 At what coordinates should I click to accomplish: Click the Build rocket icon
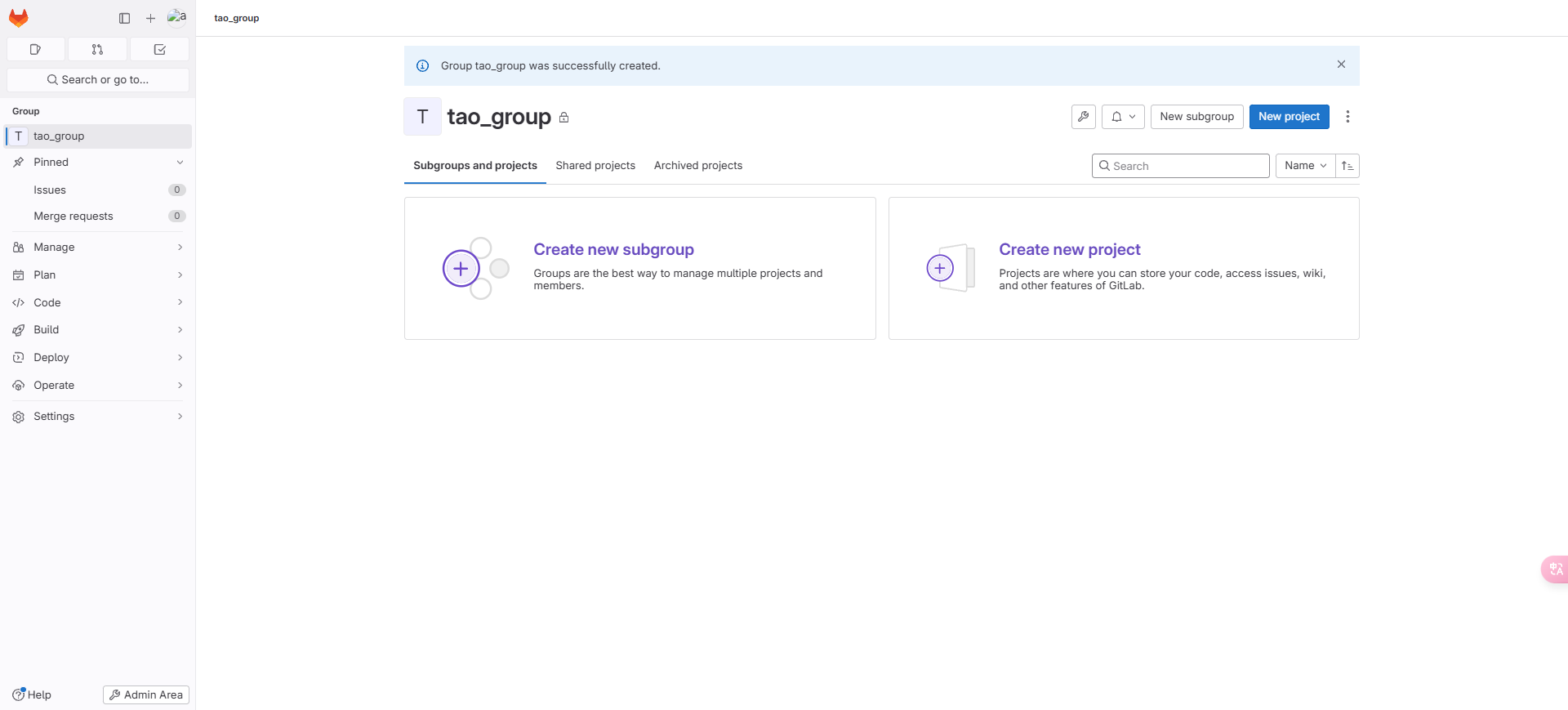[18, 330]
